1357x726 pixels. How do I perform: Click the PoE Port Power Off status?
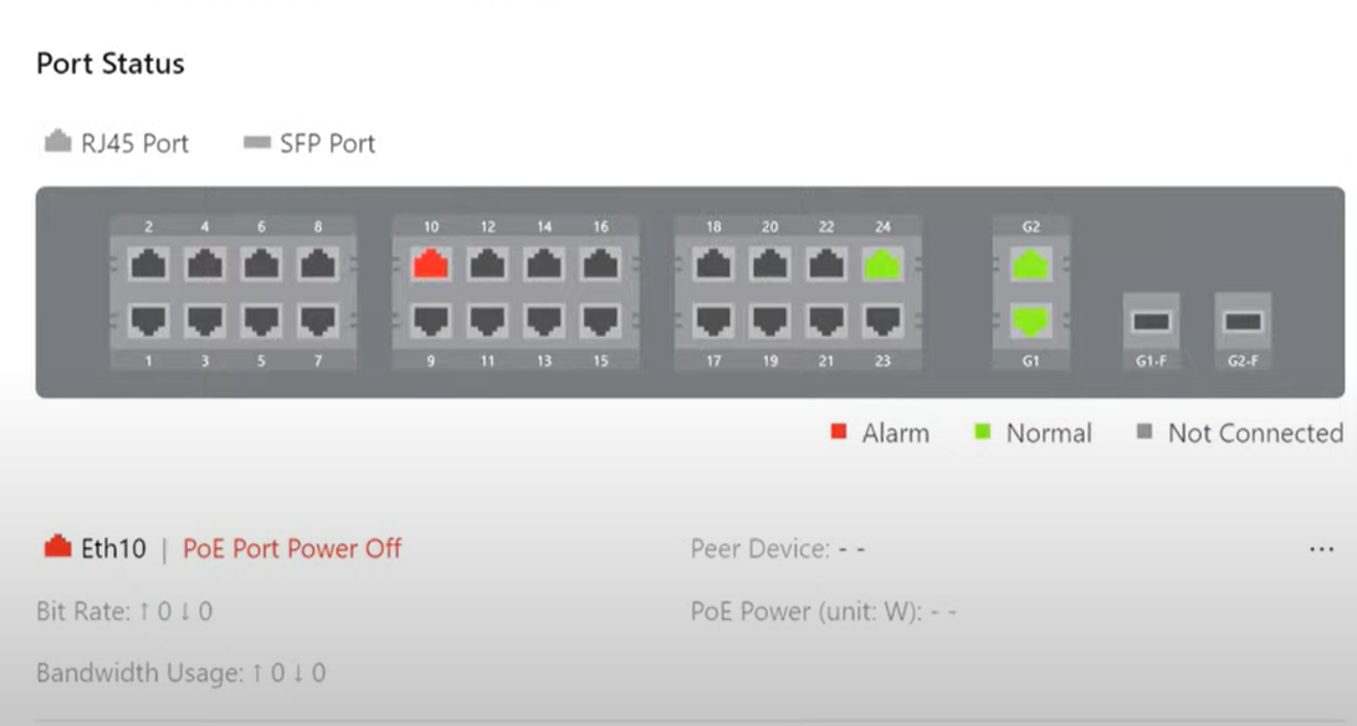292,549
